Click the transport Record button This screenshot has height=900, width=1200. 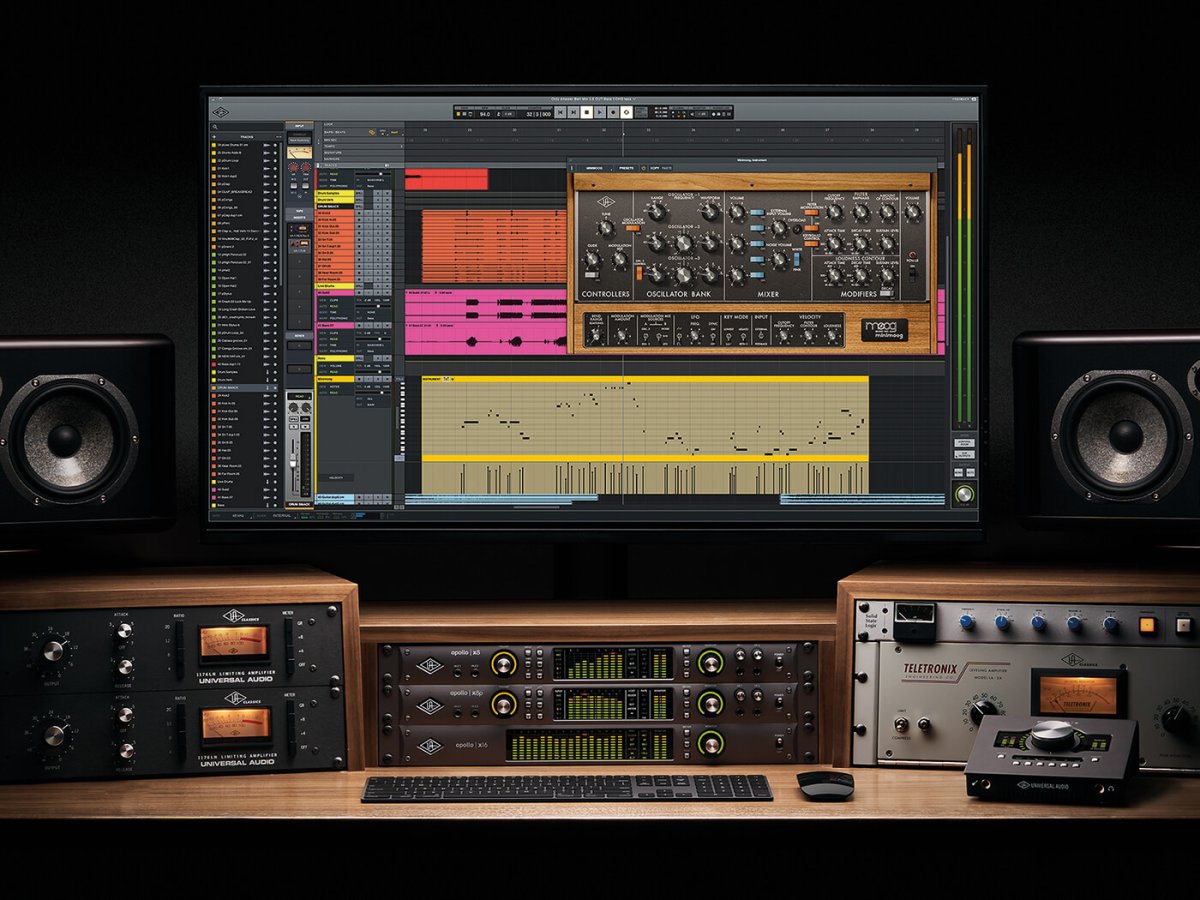coord(613,112)
